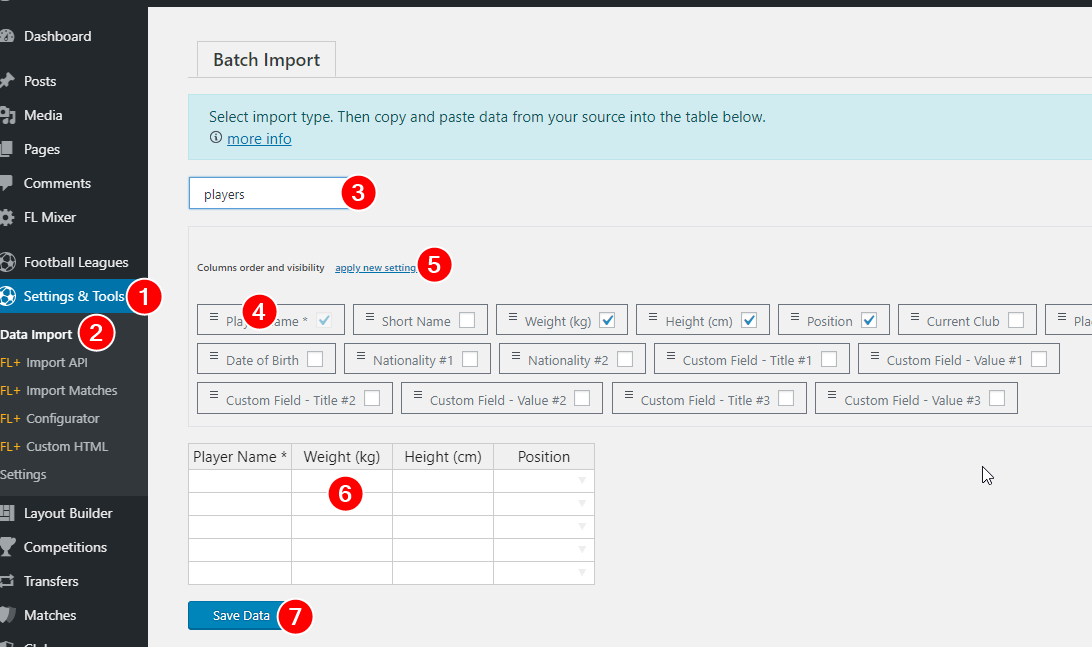1092x647 pixels.
Task: Open Position dropdown arrow in second table row
Action: [x=582, y=504]
